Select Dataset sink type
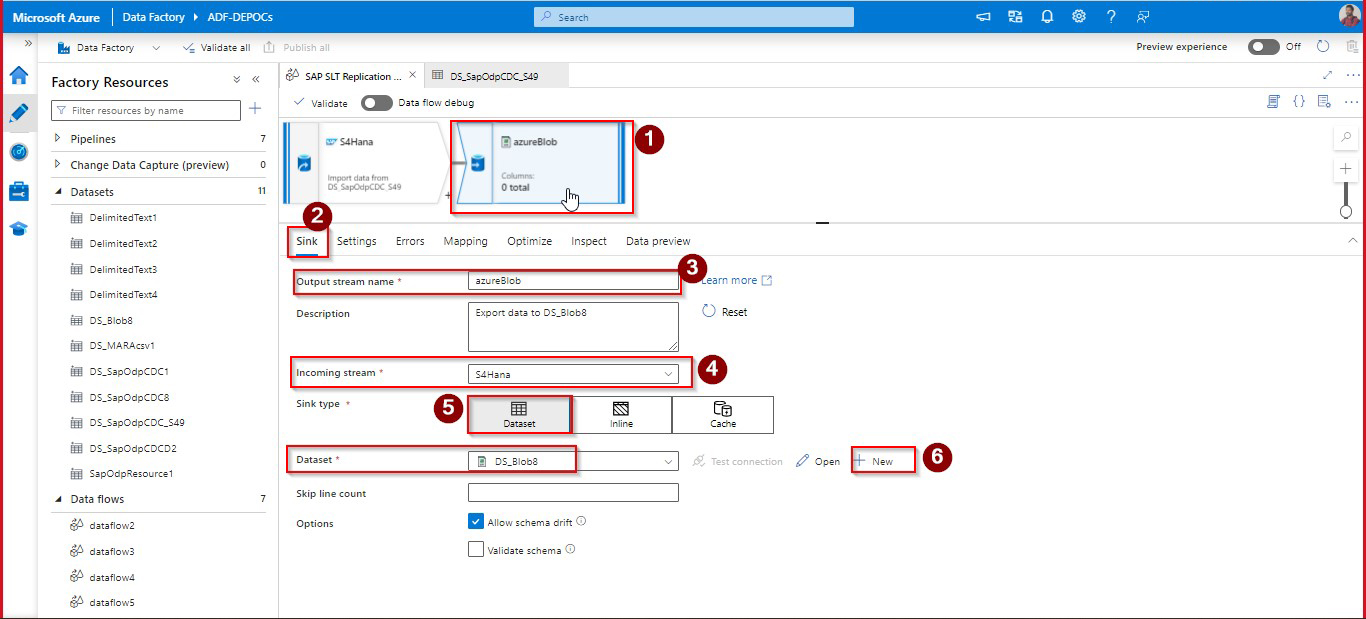The image size is (1366, 619). point(519,415)
